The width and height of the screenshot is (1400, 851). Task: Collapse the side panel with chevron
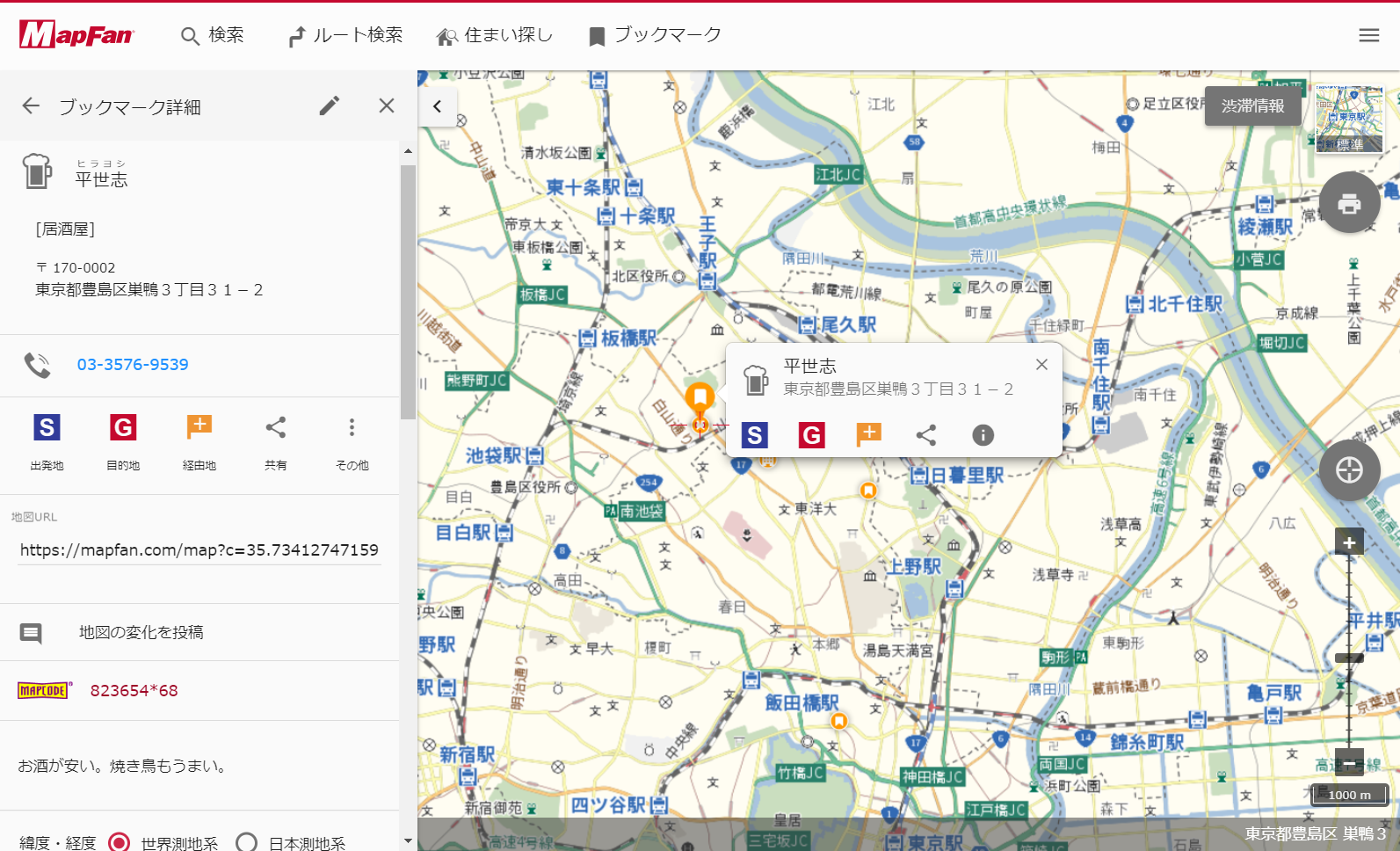[x=437, y=106]
